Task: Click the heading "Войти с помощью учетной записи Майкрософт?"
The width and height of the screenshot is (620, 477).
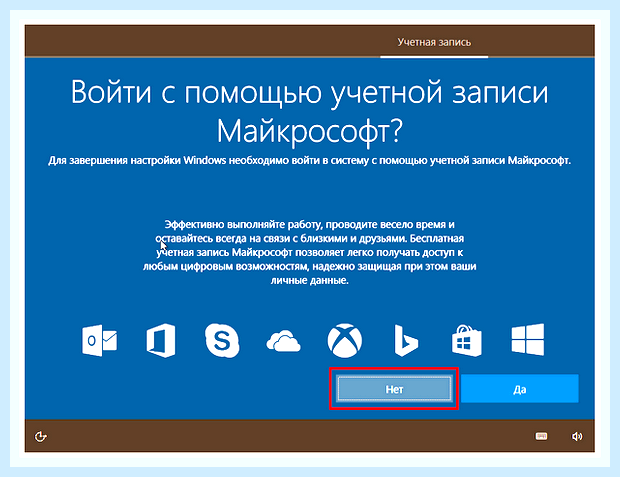Action: point(310,112)
